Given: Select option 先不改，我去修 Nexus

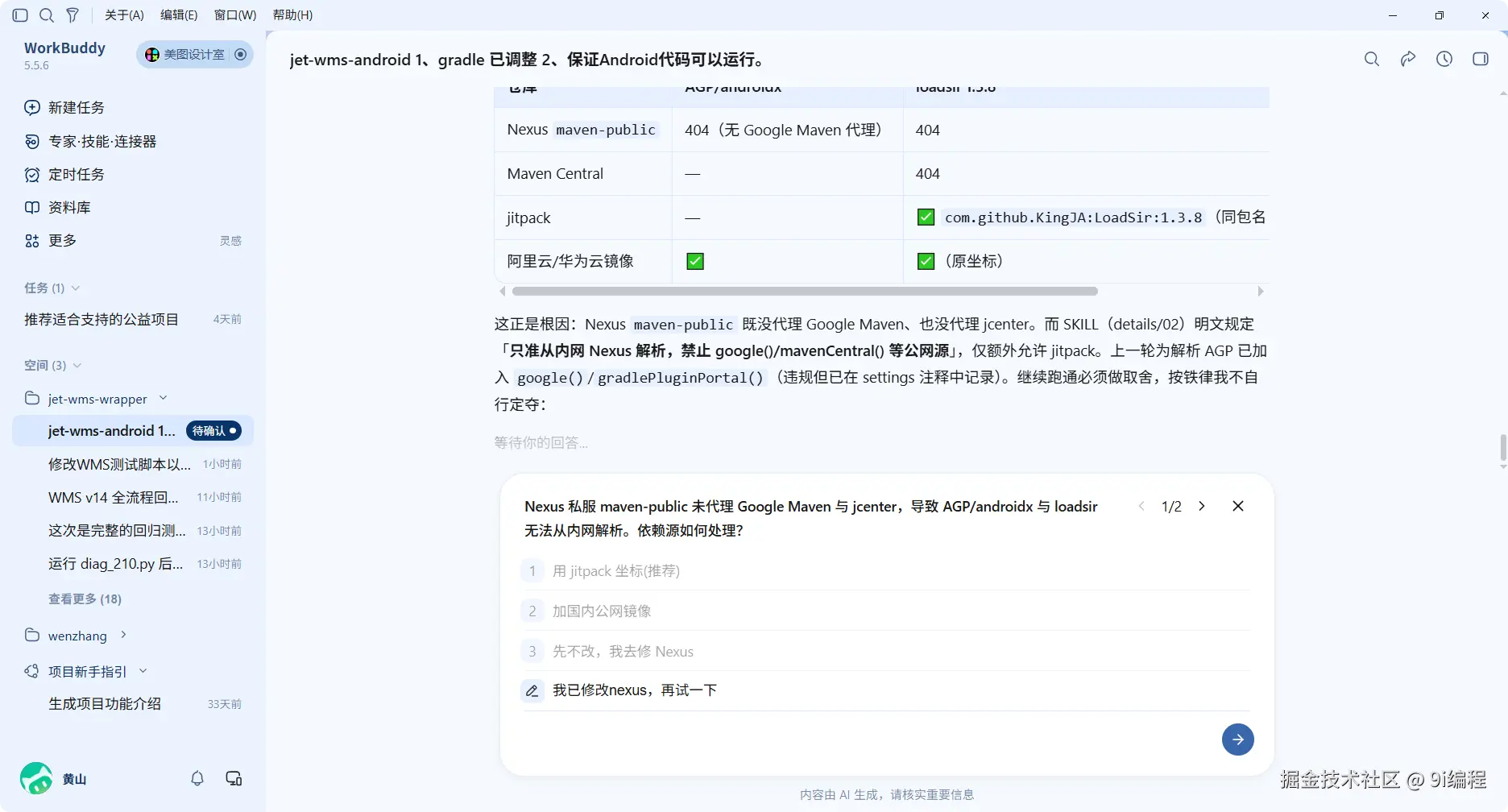Looking at the screenshot, I should (x=885, y=652).
